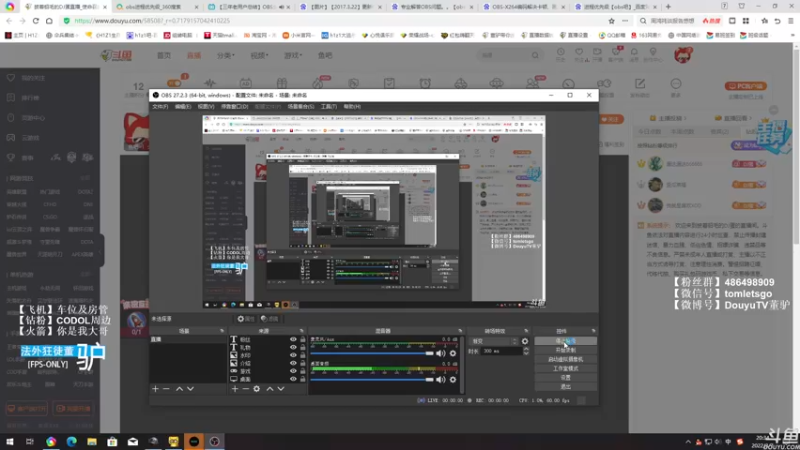Open the 分类 dropdown on Douyu page
This screenshot has width=800, height=450.
tap(226, 55)
